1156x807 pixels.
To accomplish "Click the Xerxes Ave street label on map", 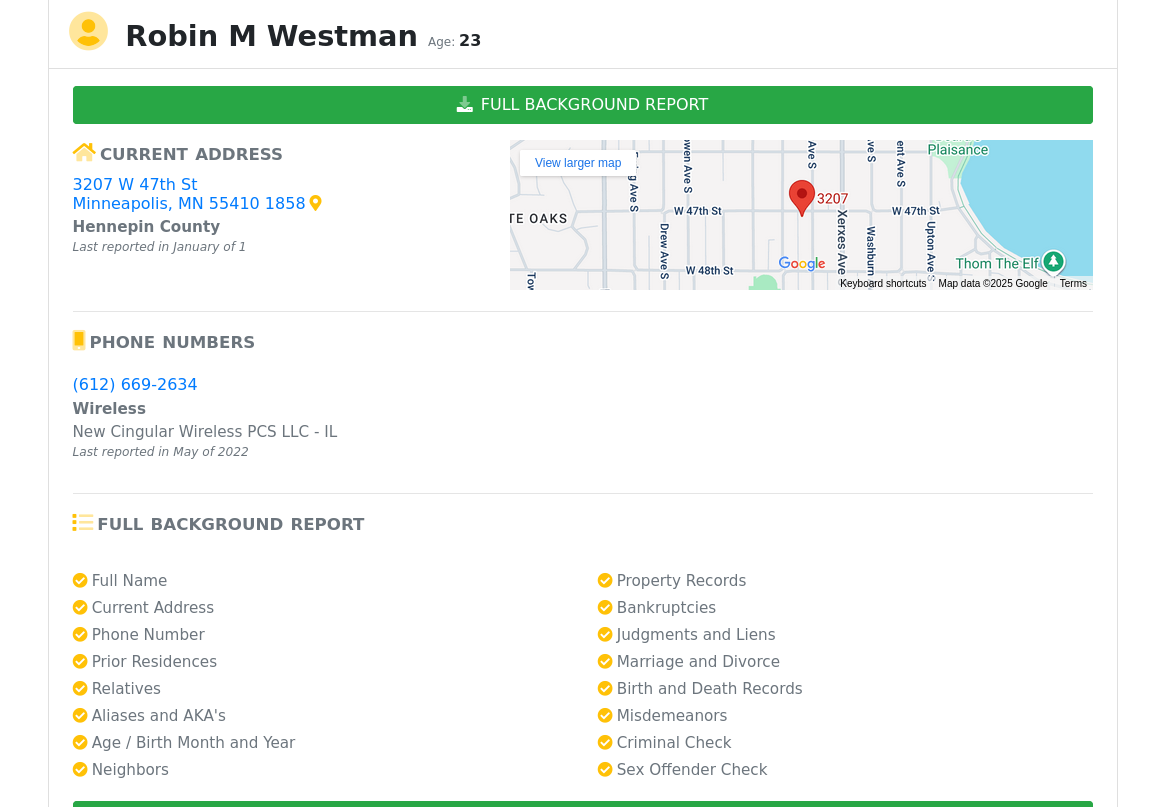I will click(x=842, y=242).
